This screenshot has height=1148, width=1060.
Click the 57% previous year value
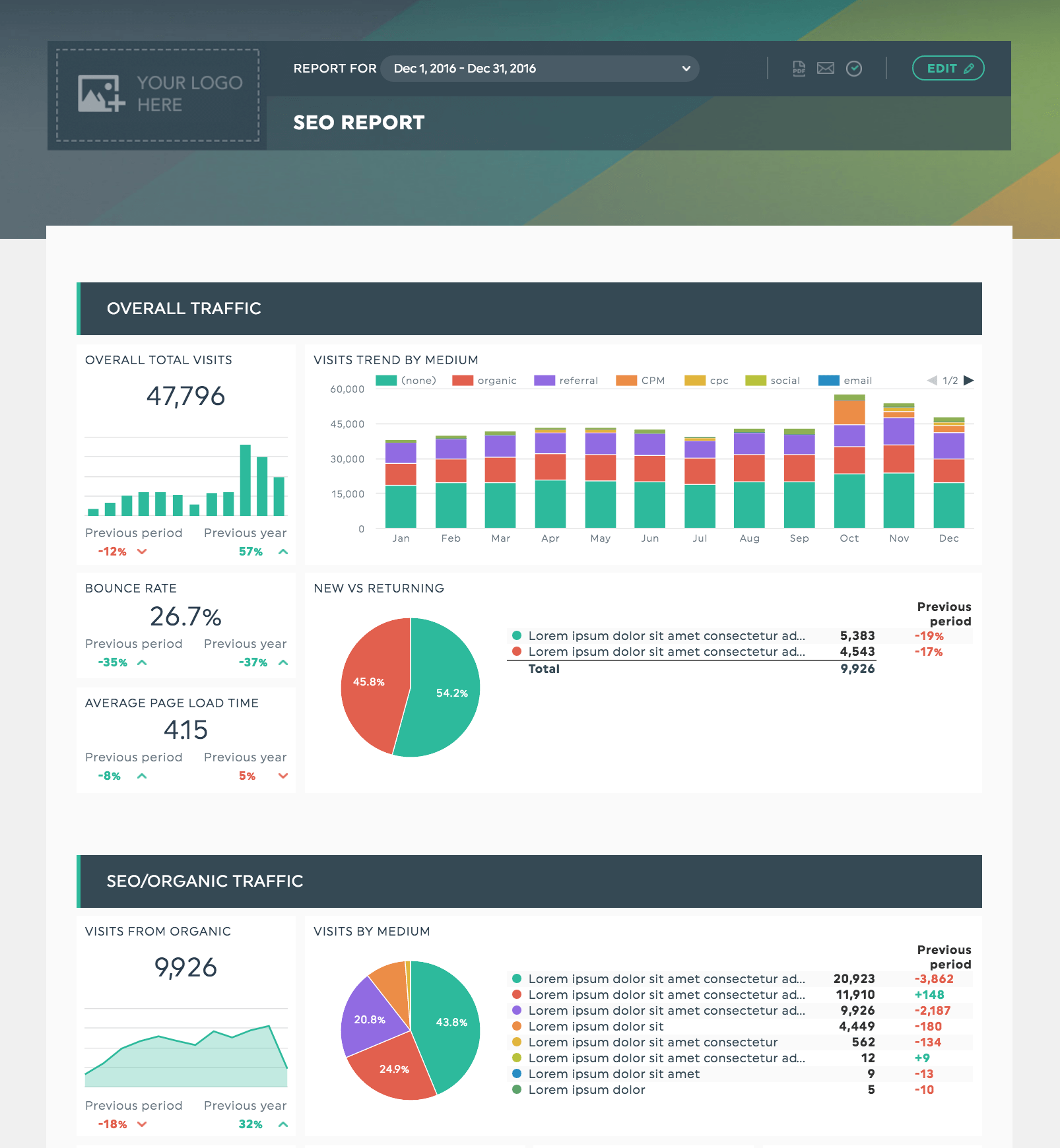point(251,552)
